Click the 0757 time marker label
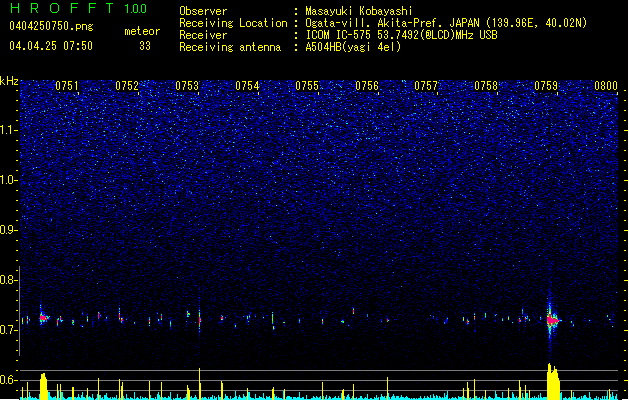The width and height of the screenshot is (629, 400). click(426, 86)
